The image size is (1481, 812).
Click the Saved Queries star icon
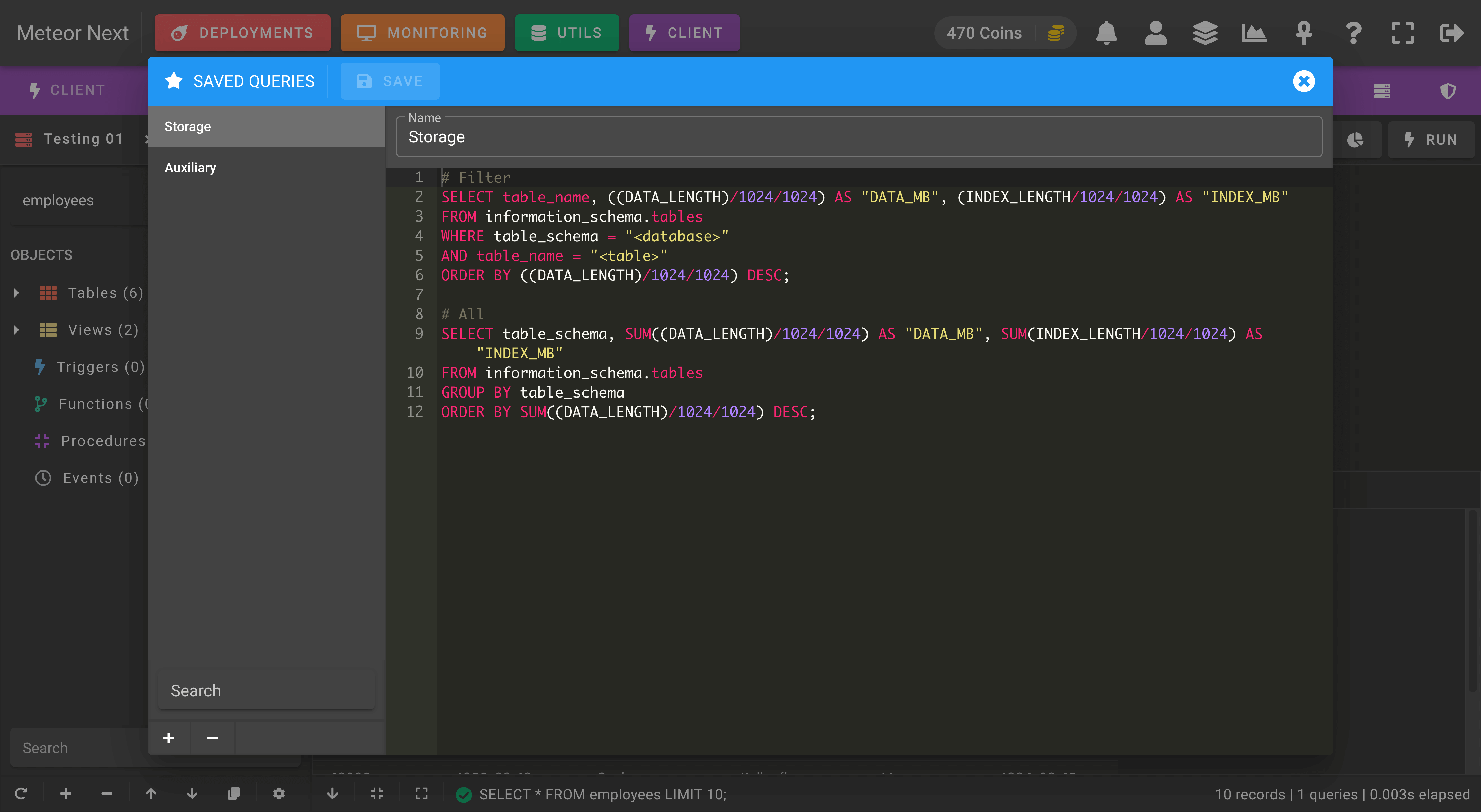coord(173,81)
